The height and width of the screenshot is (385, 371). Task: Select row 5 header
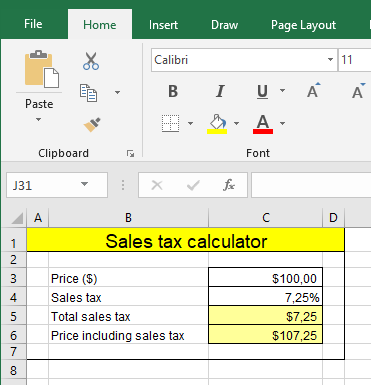(x=13, y=316)
